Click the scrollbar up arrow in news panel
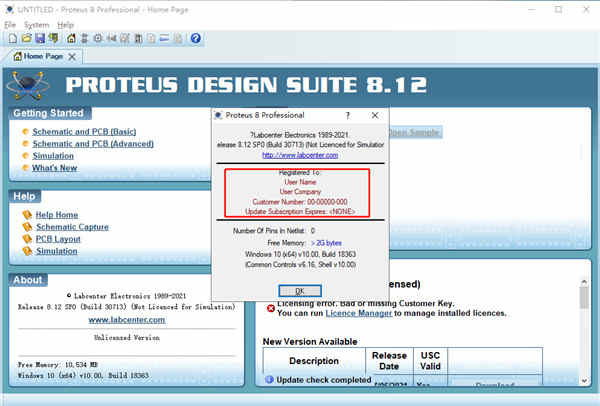This screenshot has height=406, width=600. coord(584,282)
